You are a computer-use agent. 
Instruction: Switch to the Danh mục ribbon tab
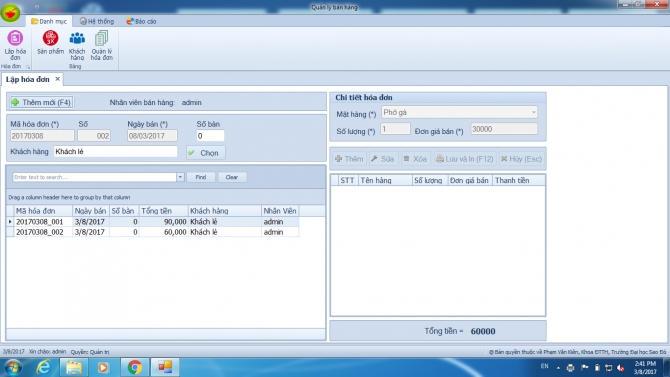[49, 21]
